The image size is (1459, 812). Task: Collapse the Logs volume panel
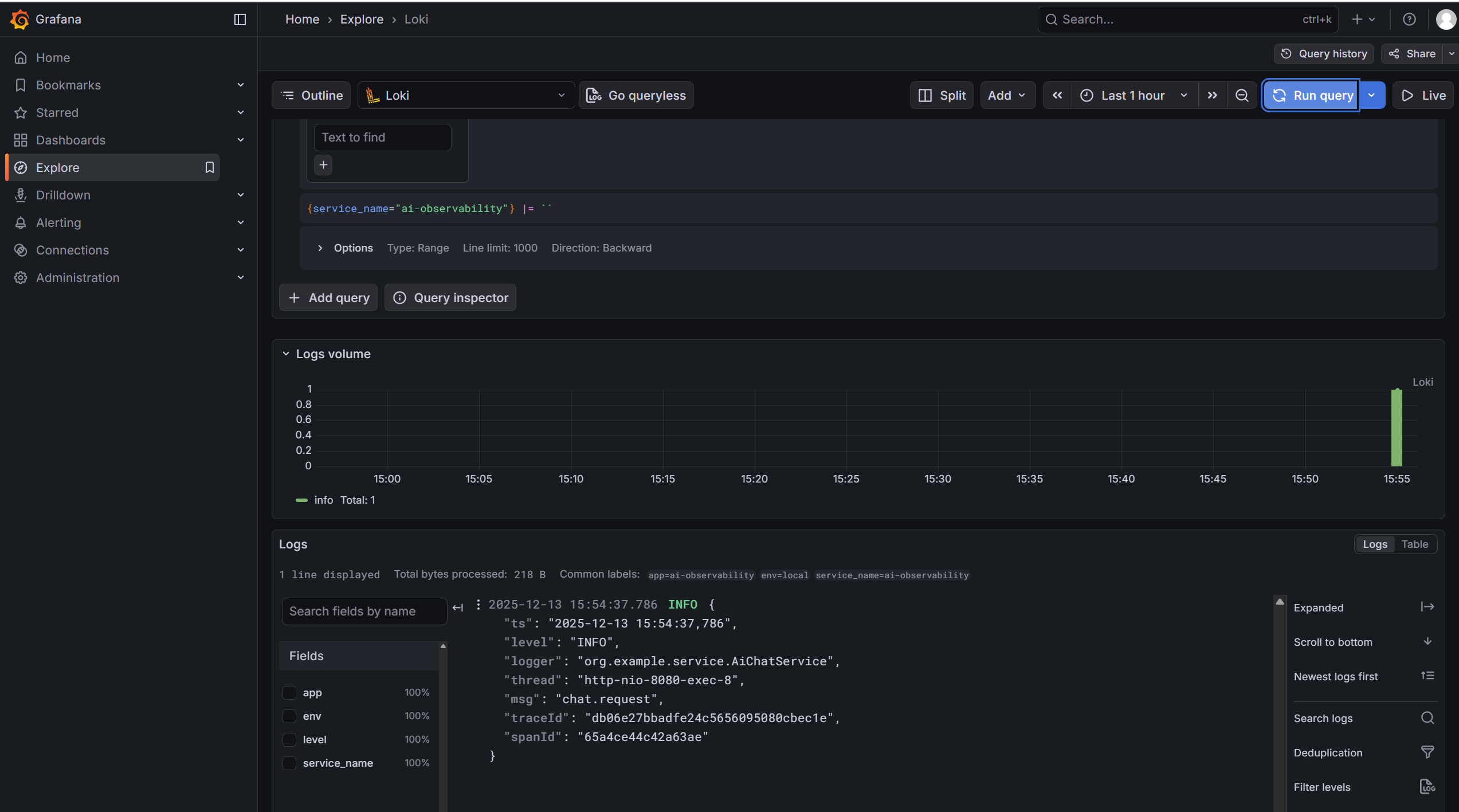click(x=286, y=354)
